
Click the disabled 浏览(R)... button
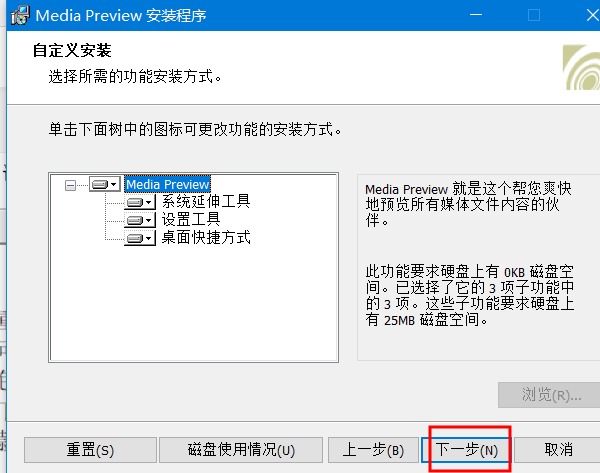pyautogui.click(x=551, y=395)
